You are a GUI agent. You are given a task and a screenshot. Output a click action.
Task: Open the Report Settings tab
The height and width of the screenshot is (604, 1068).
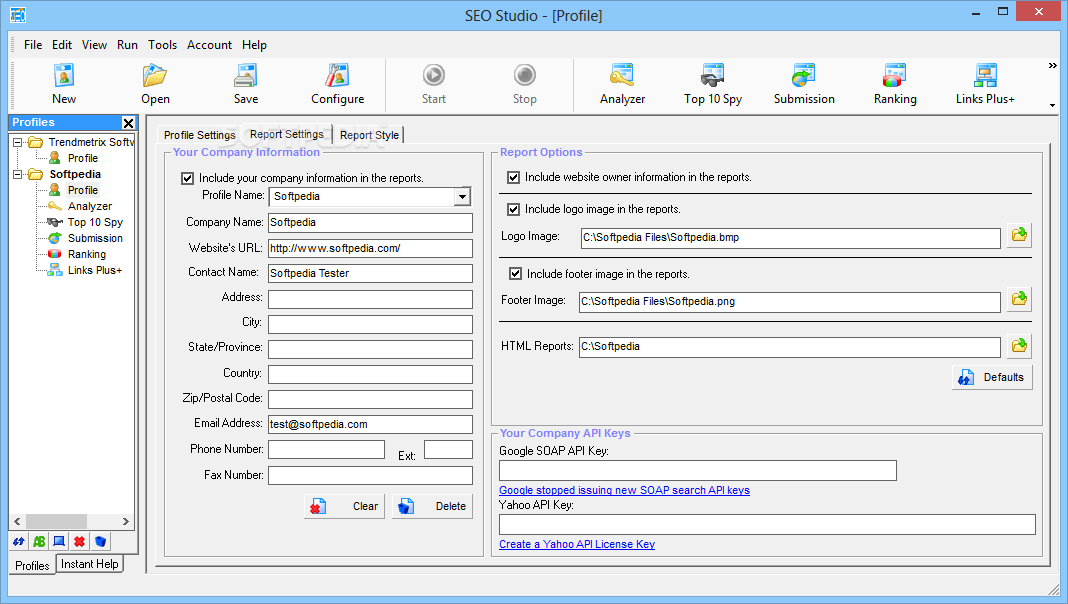286,134
